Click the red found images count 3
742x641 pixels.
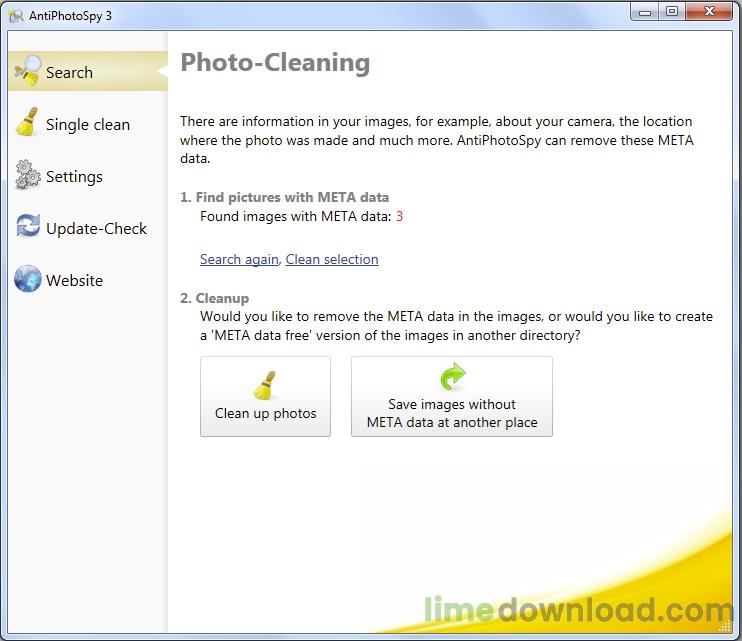(x=399, y=217)
